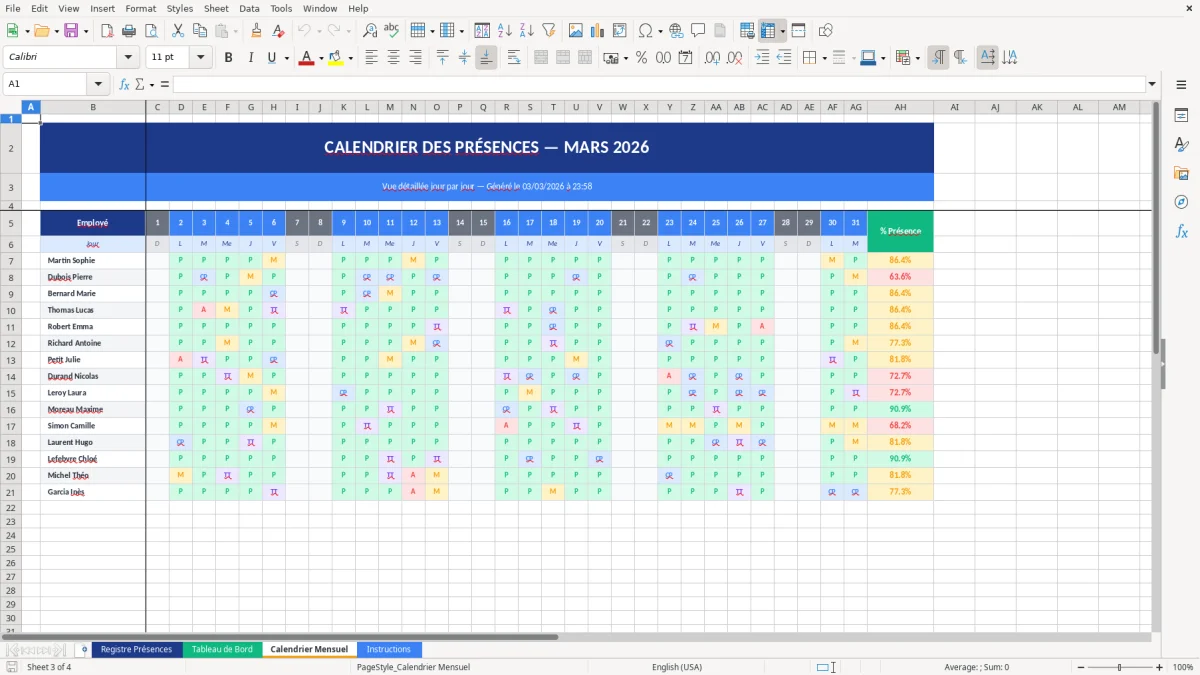Open the Format menu
Image resolution: width=1200 pixels, height=675 pixels.
coord(140,8)
